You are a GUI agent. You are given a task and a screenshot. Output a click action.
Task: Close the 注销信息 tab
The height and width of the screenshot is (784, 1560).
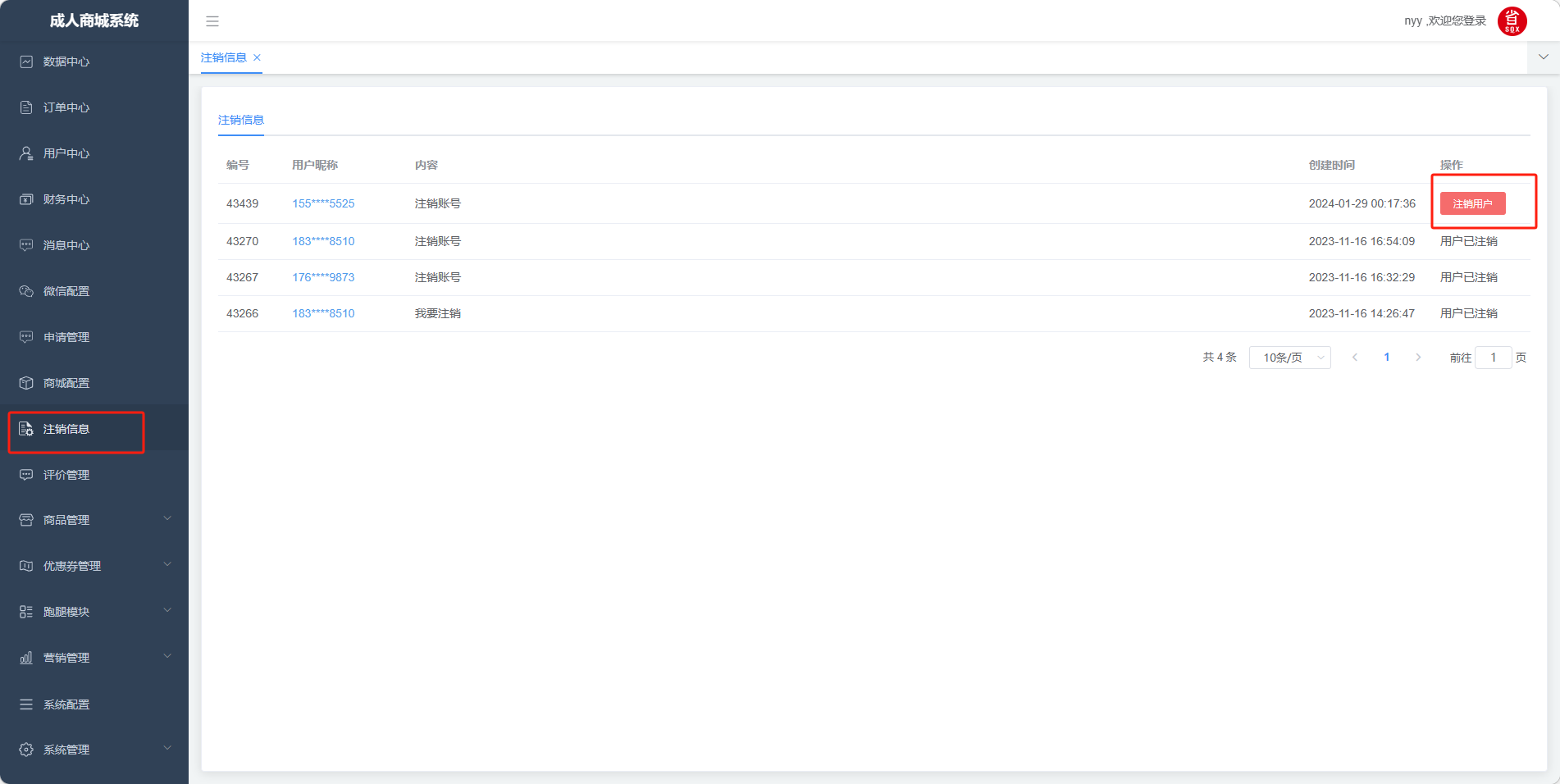(x=257, y=57)
